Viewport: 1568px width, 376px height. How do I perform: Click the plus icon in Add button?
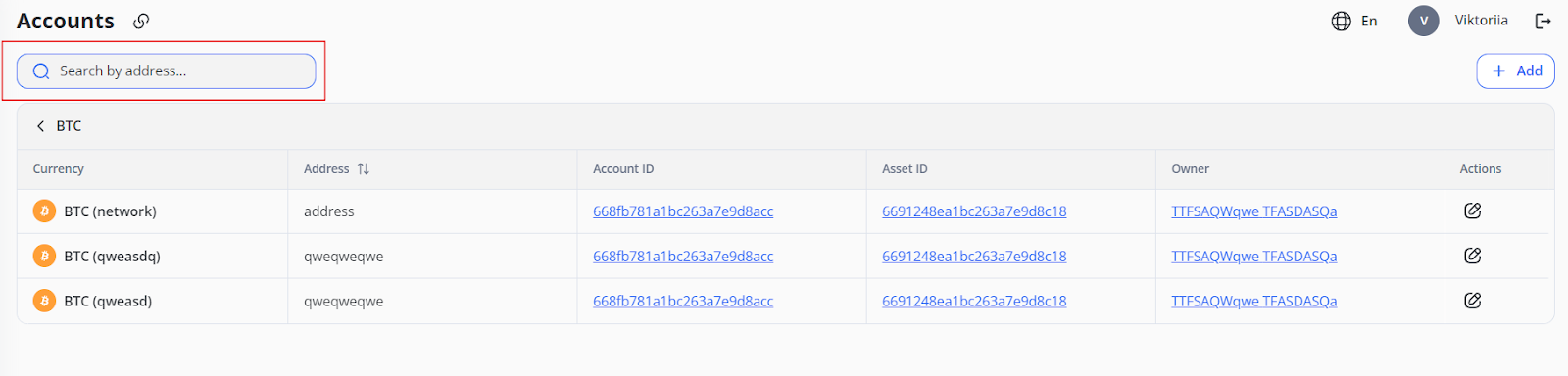(1498, 71)
